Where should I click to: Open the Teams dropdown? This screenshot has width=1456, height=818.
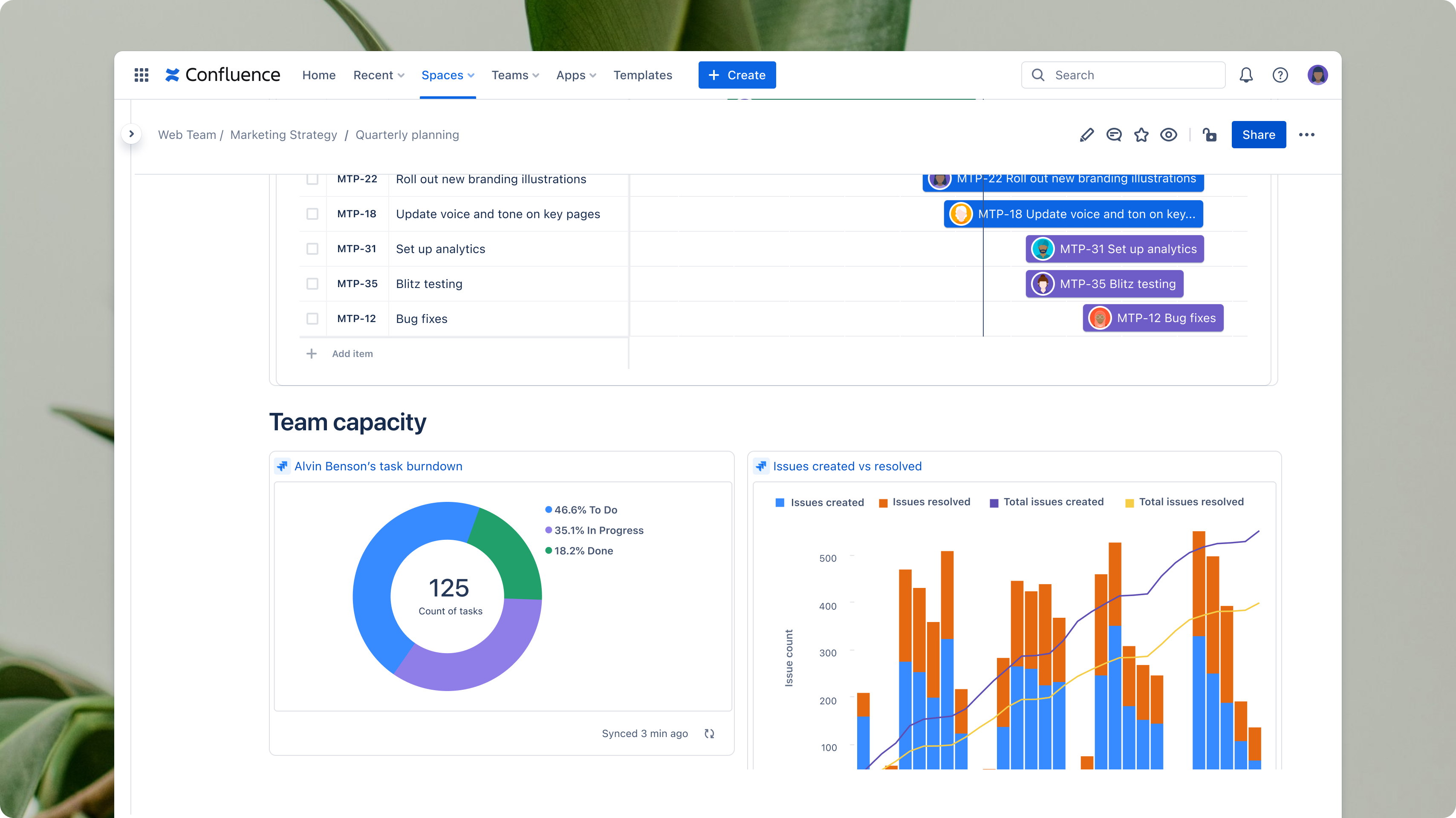[515, 75]
